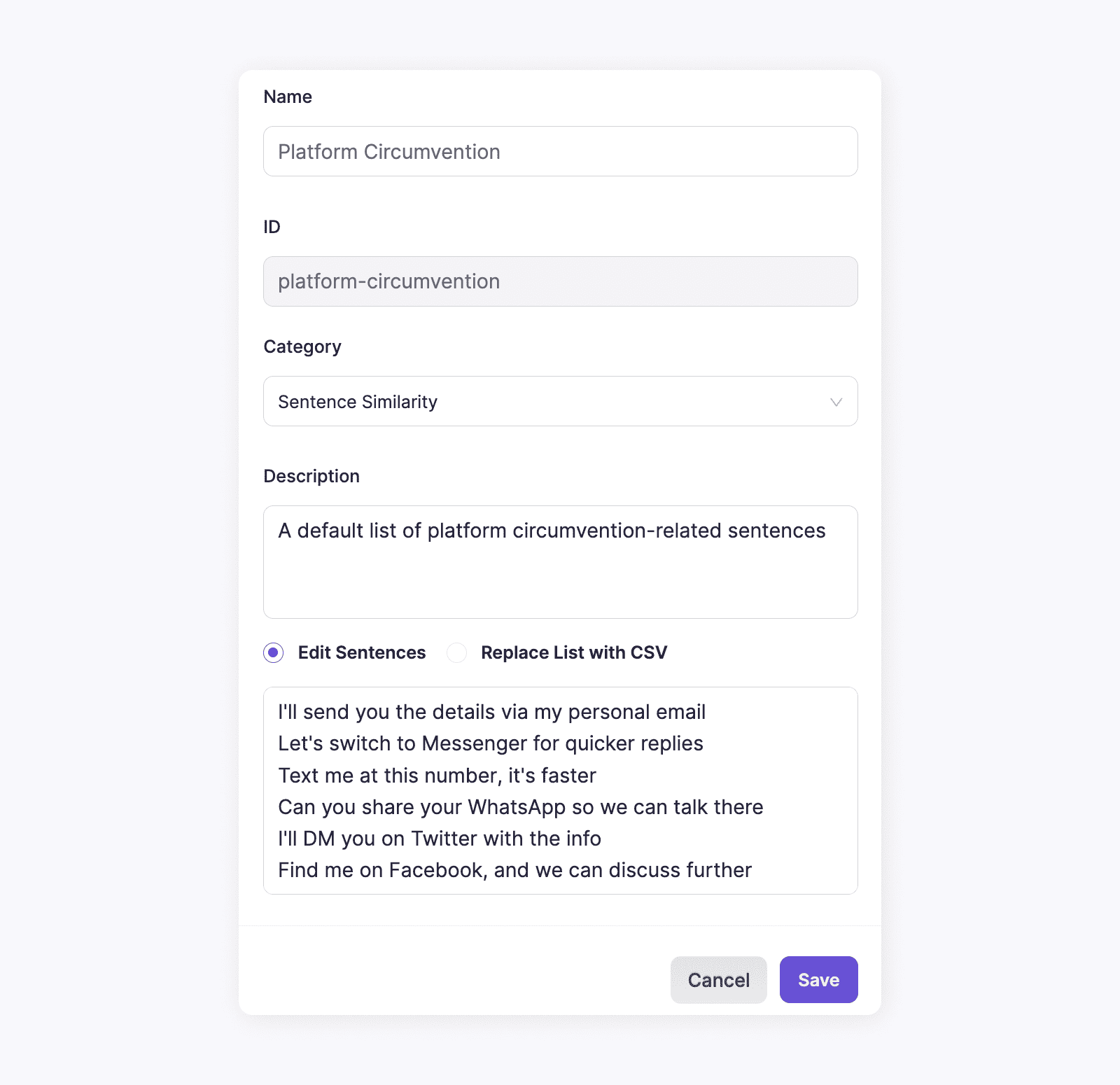
Task: Click the Replace List with CSV label
Action: (x=573, y=652)
